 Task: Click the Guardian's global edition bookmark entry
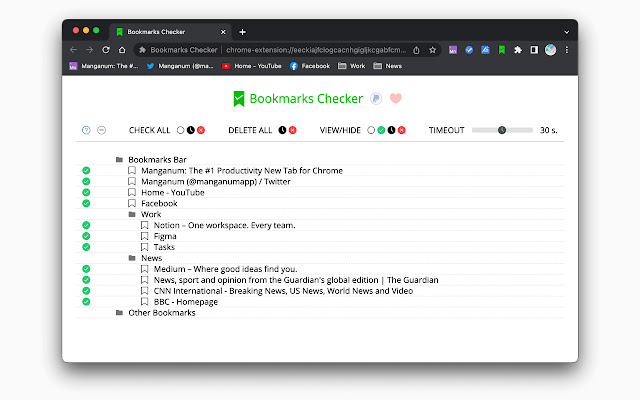[x=296, y=280]
